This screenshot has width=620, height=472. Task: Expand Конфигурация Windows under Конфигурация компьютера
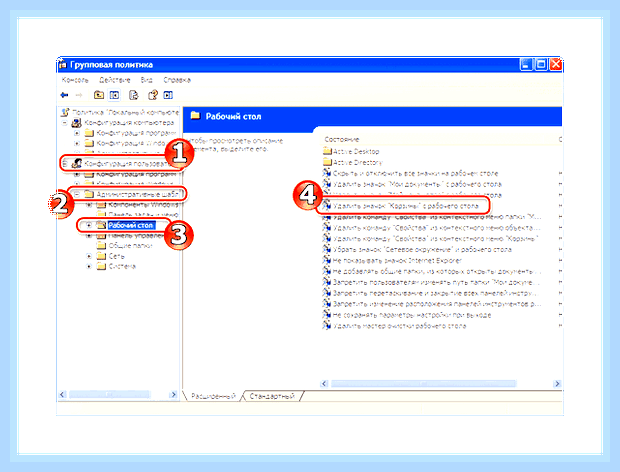77,143
